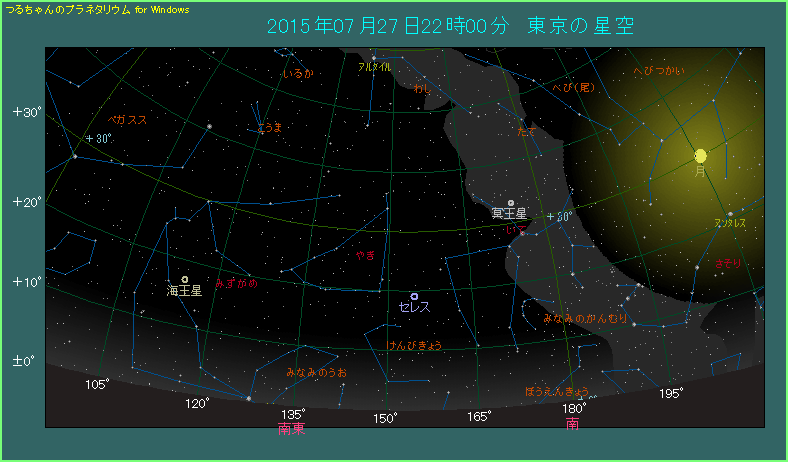Click the さそり constellation label
The height and width of the screenshot is (462, 788).
tap(729, 262)
